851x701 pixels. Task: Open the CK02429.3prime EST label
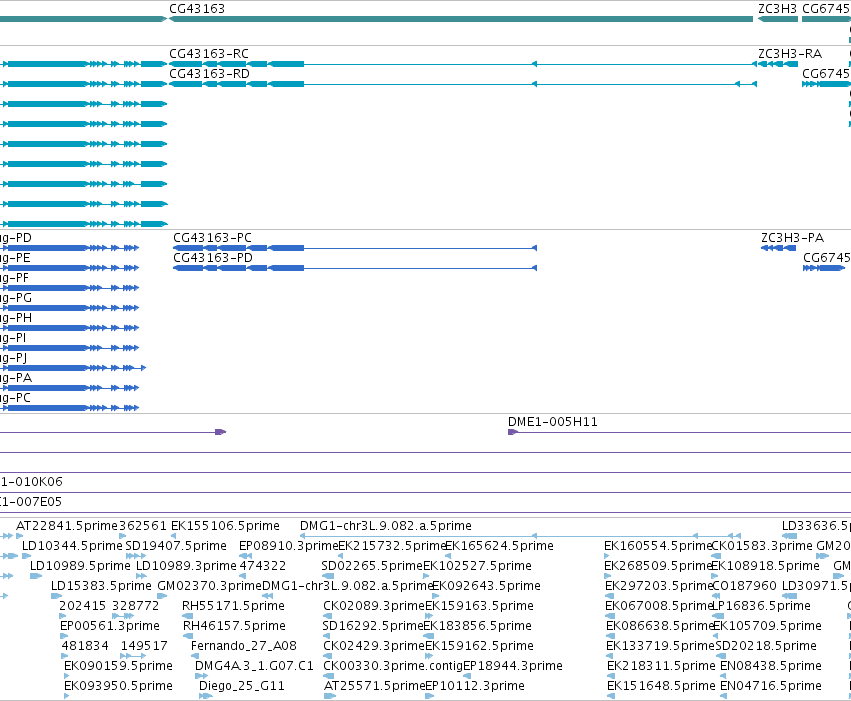tap(374, 646)
